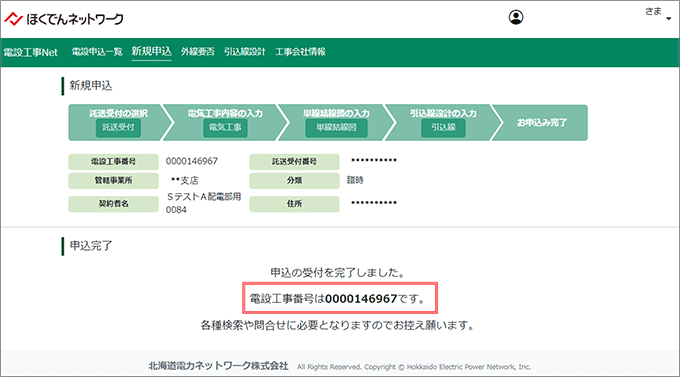Select the 単線結線図の入力 step heading
This screenshot has height=377, width=680.
tap(336, 113)
